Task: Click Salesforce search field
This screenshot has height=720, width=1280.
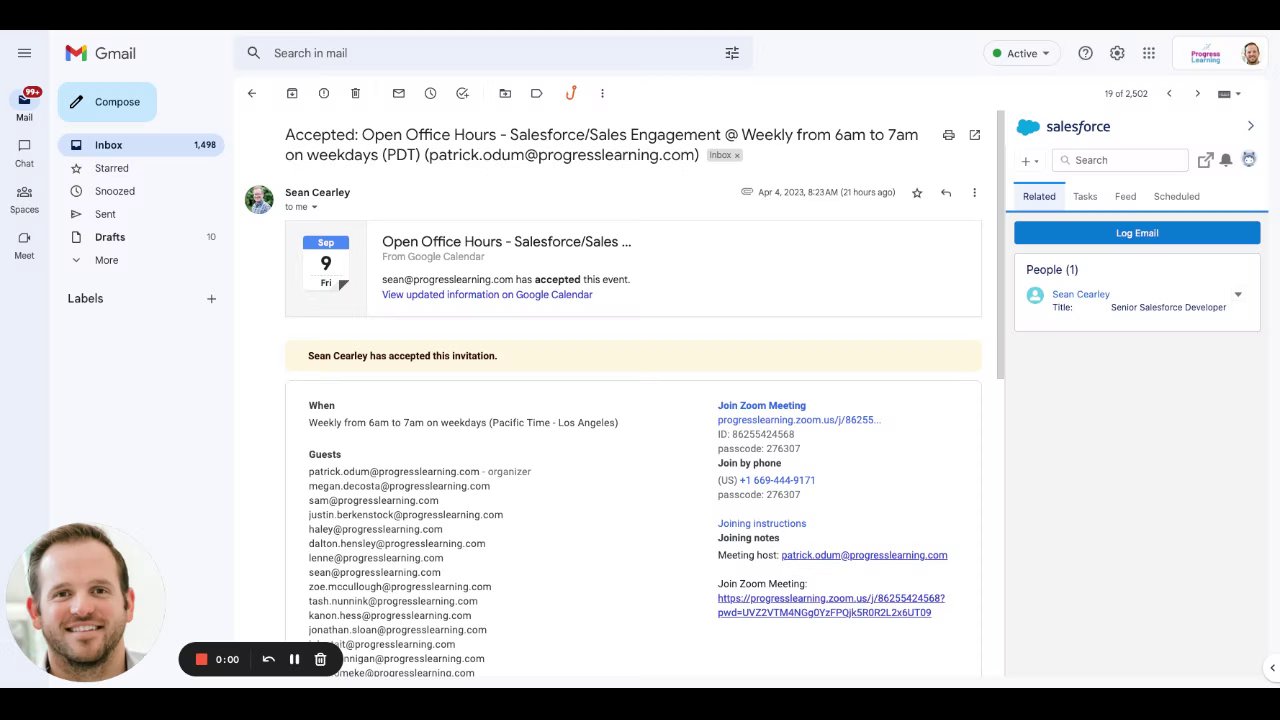Action: click(x=1120, y=160)
